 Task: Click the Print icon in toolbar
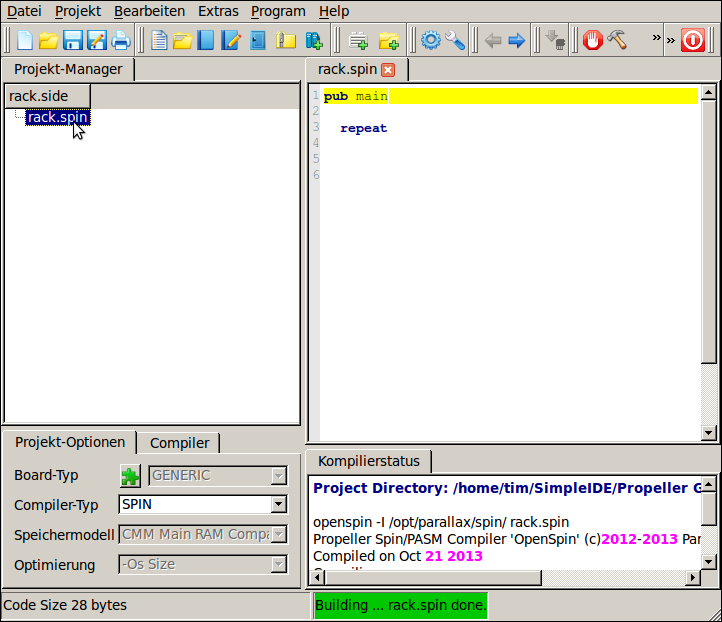click(121, 41)
